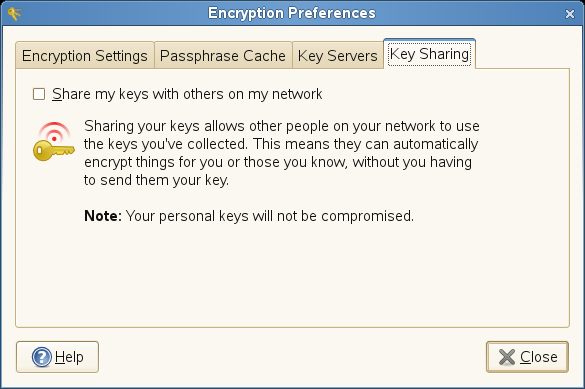Click the red wireless signal waves graphic

click(x=54, y=132)
